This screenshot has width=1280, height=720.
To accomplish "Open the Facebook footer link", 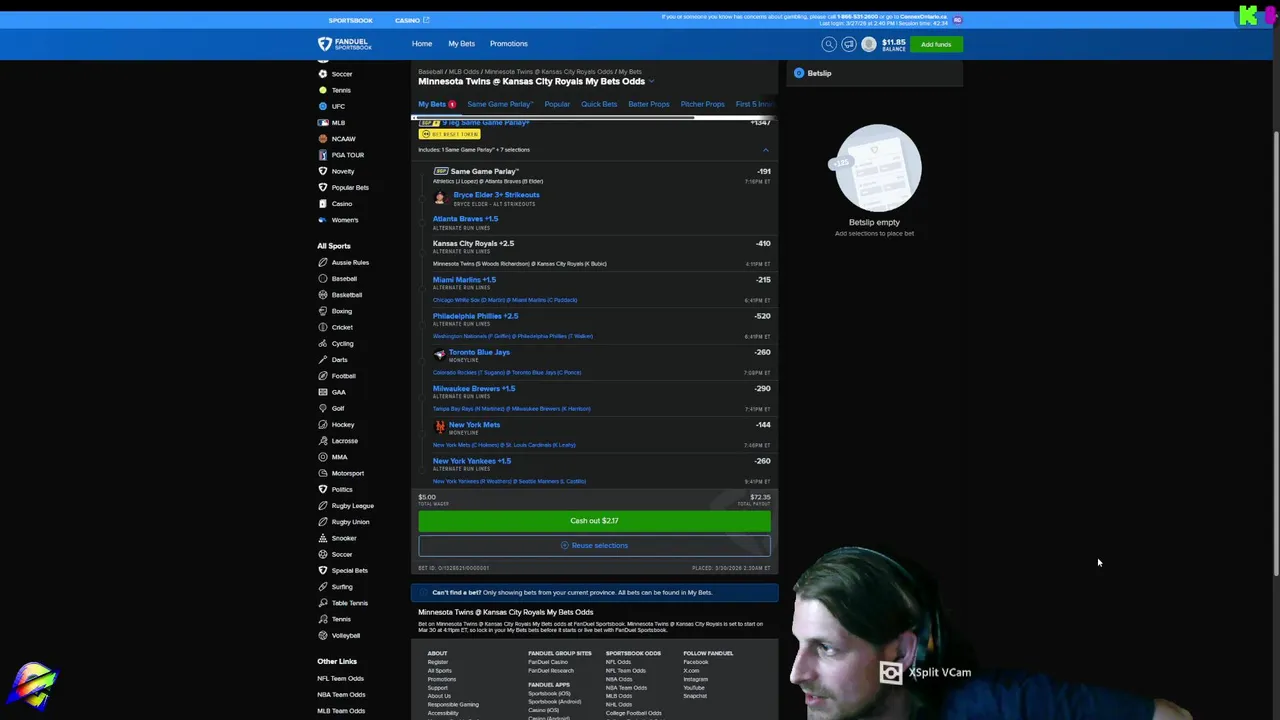I will click(695, 662).
